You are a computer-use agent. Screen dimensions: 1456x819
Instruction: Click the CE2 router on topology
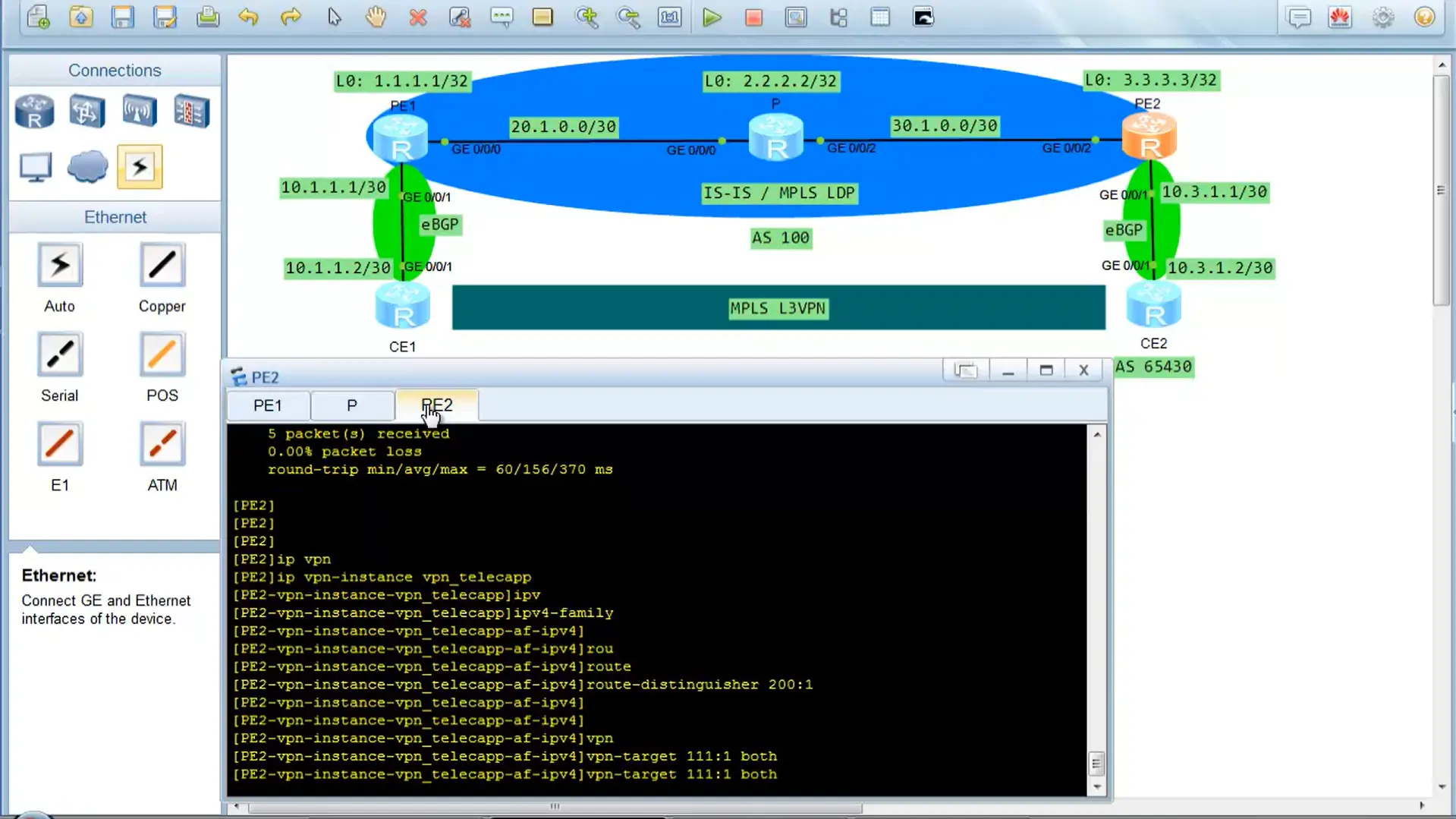[1153, 306]
